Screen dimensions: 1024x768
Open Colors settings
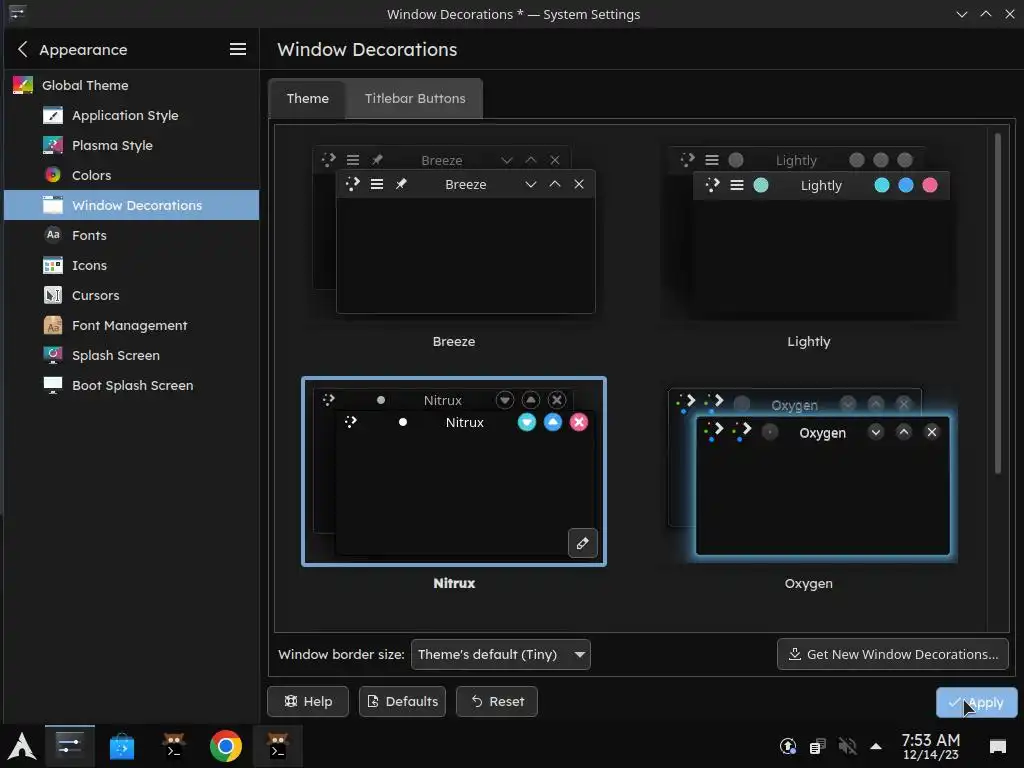[131, 175]
